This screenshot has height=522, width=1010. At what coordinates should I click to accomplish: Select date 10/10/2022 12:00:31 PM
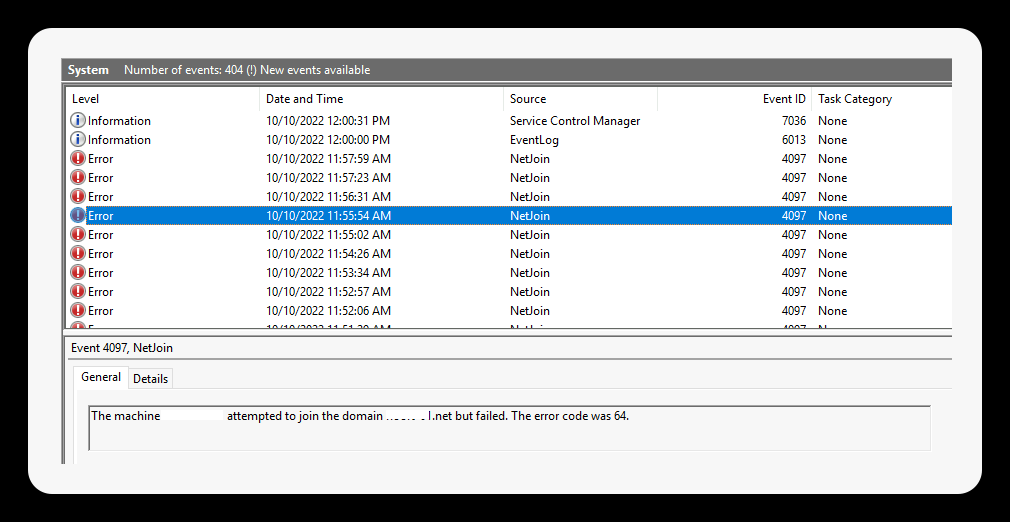328,121
